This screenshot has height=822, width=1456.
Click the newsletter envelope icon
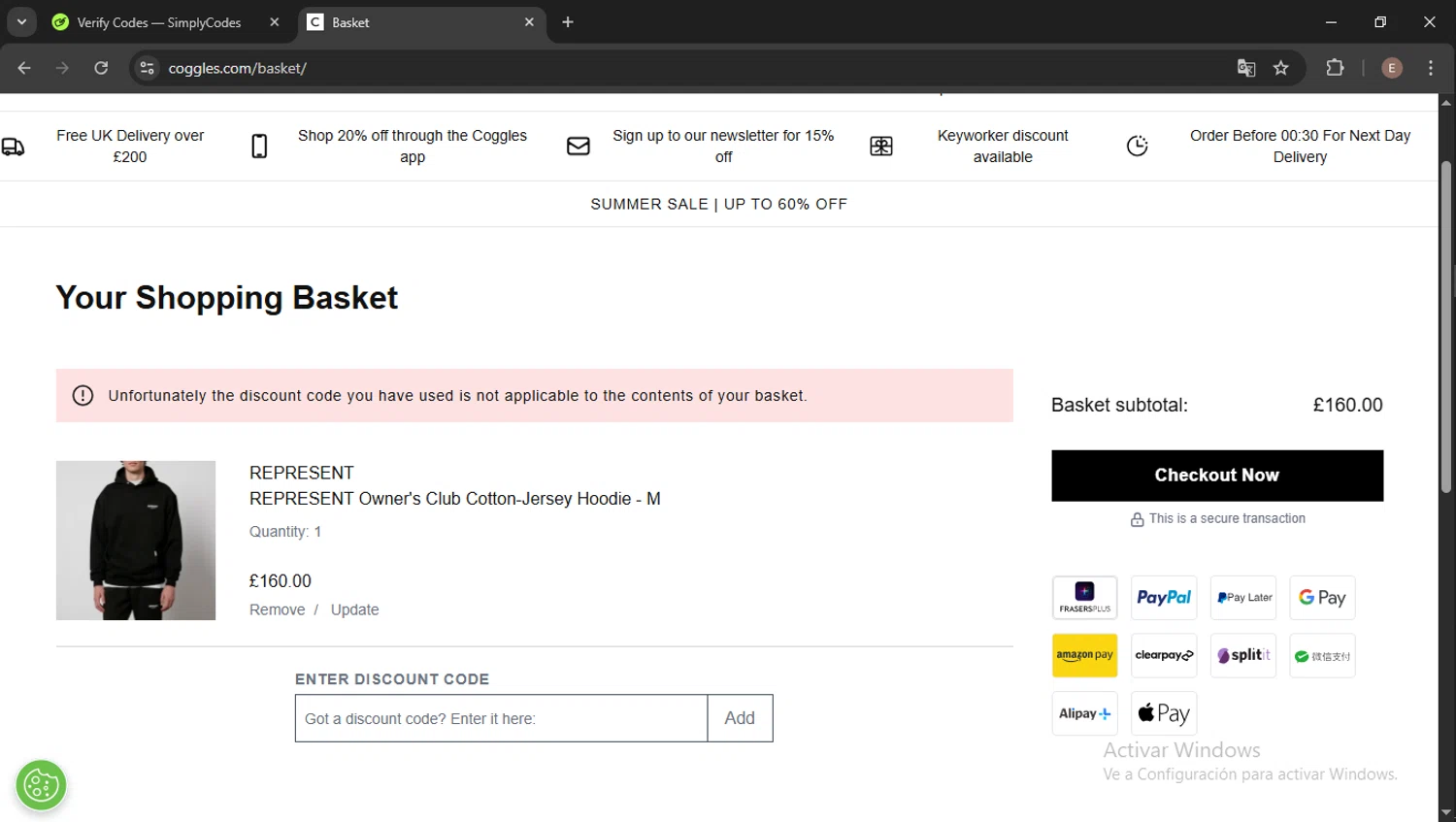(x=579, y=147)
